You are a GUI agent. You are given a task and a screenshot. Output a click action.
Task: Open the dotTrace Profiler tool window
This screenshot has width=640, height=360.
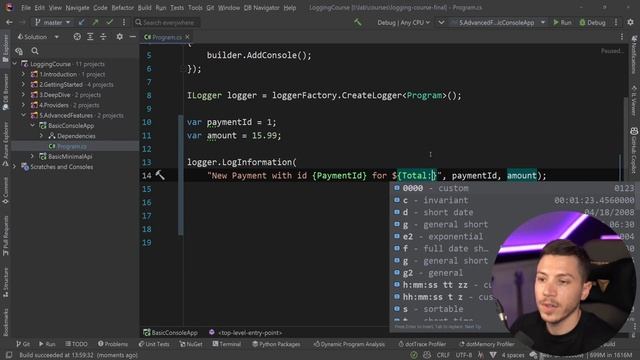click(422, 344)
